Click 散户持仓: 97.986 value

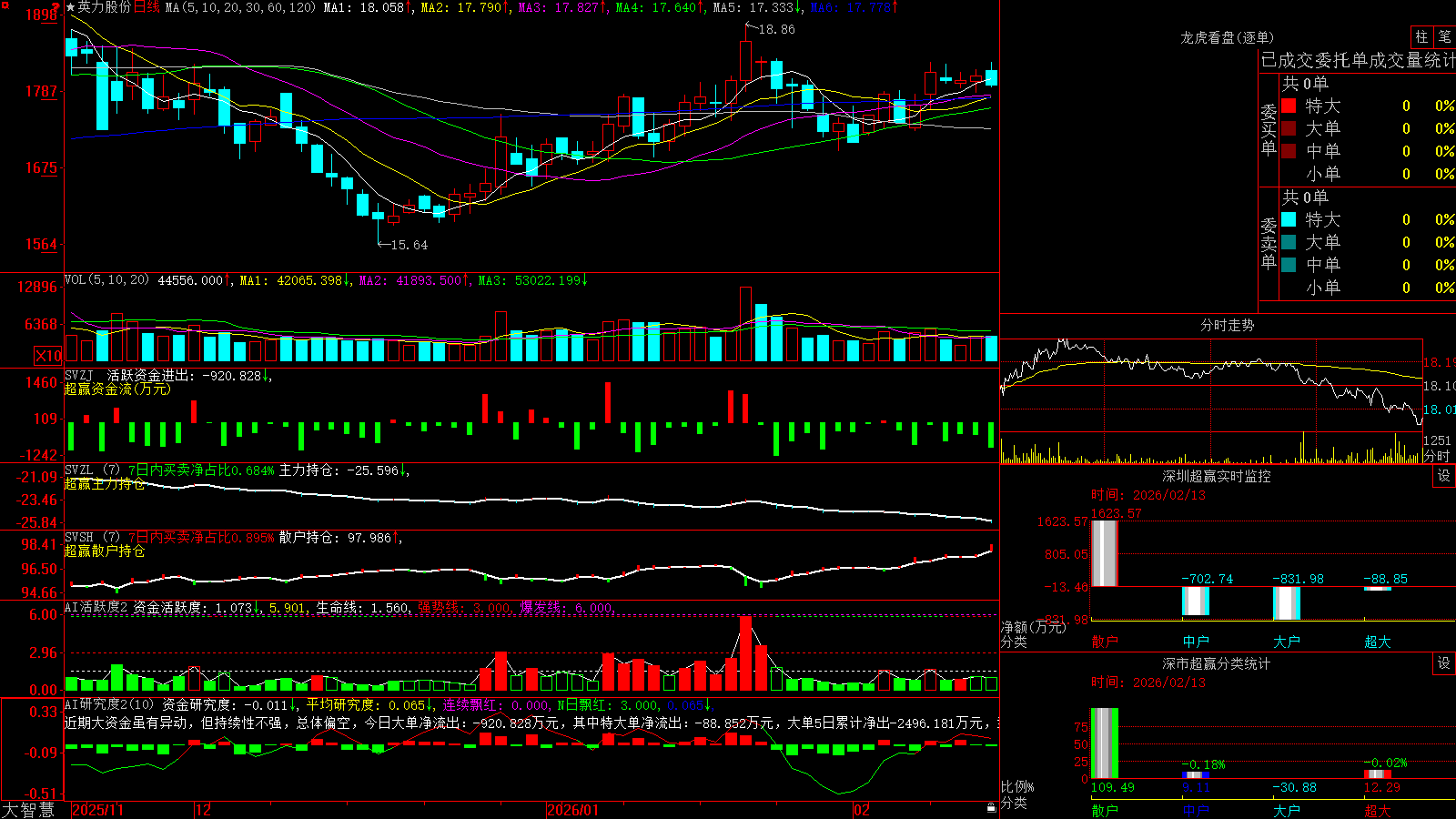[x=339, y=538]
